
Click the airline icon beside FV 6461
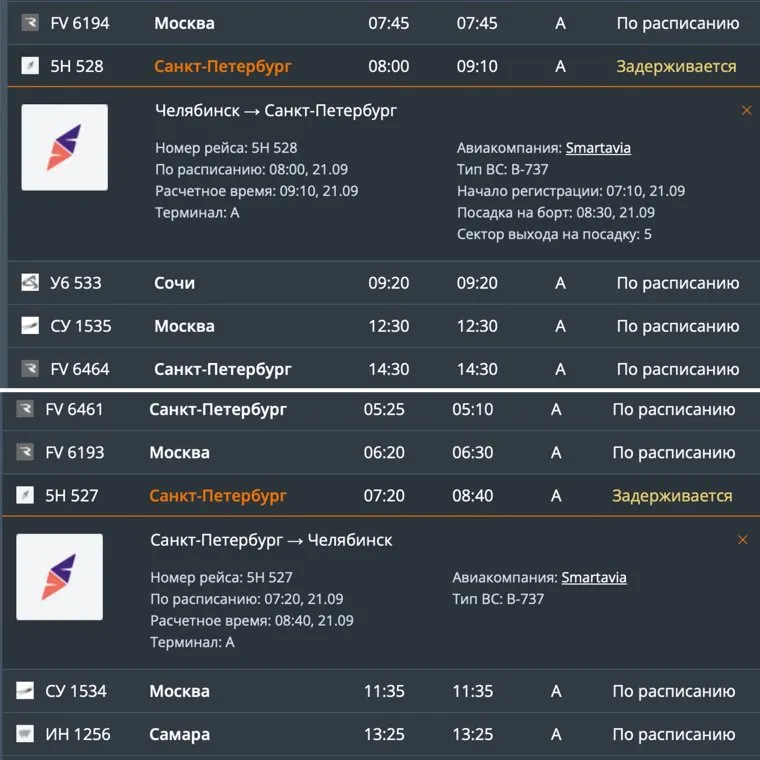pyautogui.click(x=25, y=409)
